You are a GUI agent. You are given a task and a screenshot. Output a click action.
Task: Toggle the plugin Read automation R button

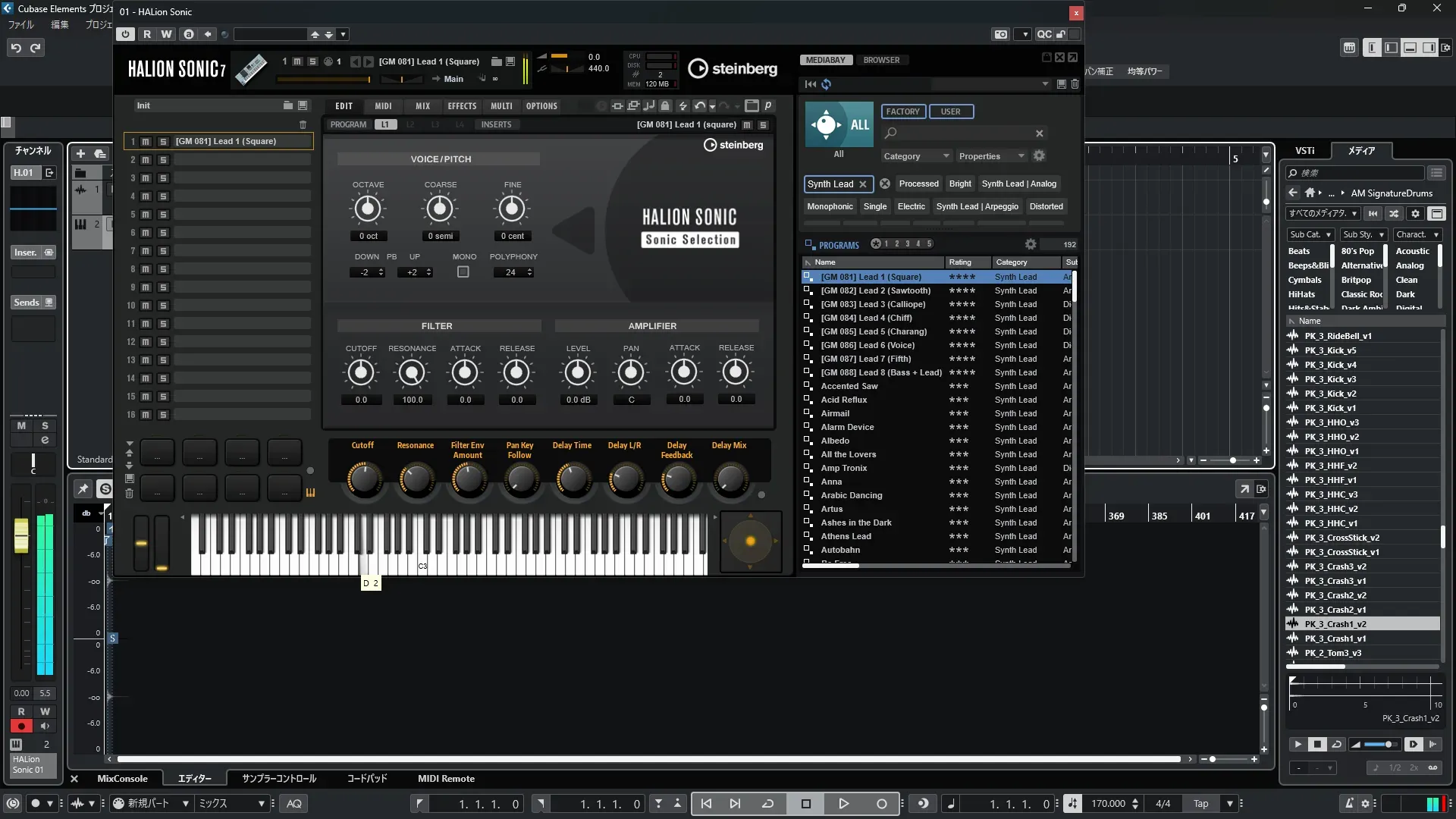pos(147,34)
